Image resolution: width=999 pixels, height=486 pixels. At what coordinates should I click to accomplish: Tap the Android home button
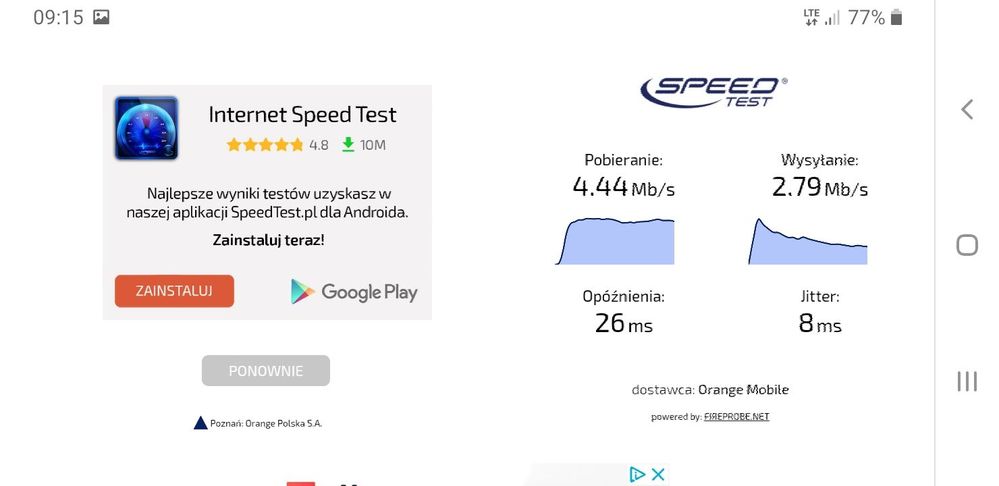(x=966, y=245)
